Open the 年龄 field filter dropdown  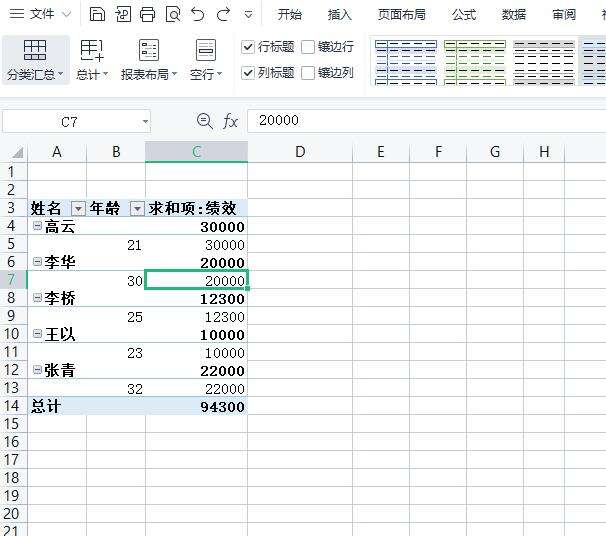[x=137, y=209]
